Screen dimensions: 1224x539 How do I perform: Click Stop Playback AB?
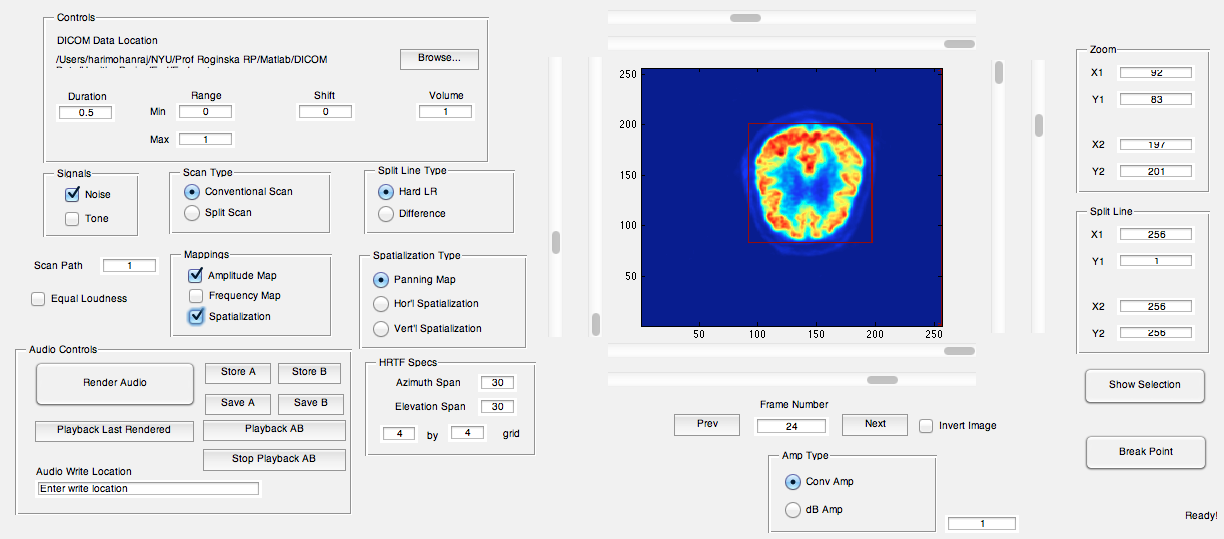point(274,460)
